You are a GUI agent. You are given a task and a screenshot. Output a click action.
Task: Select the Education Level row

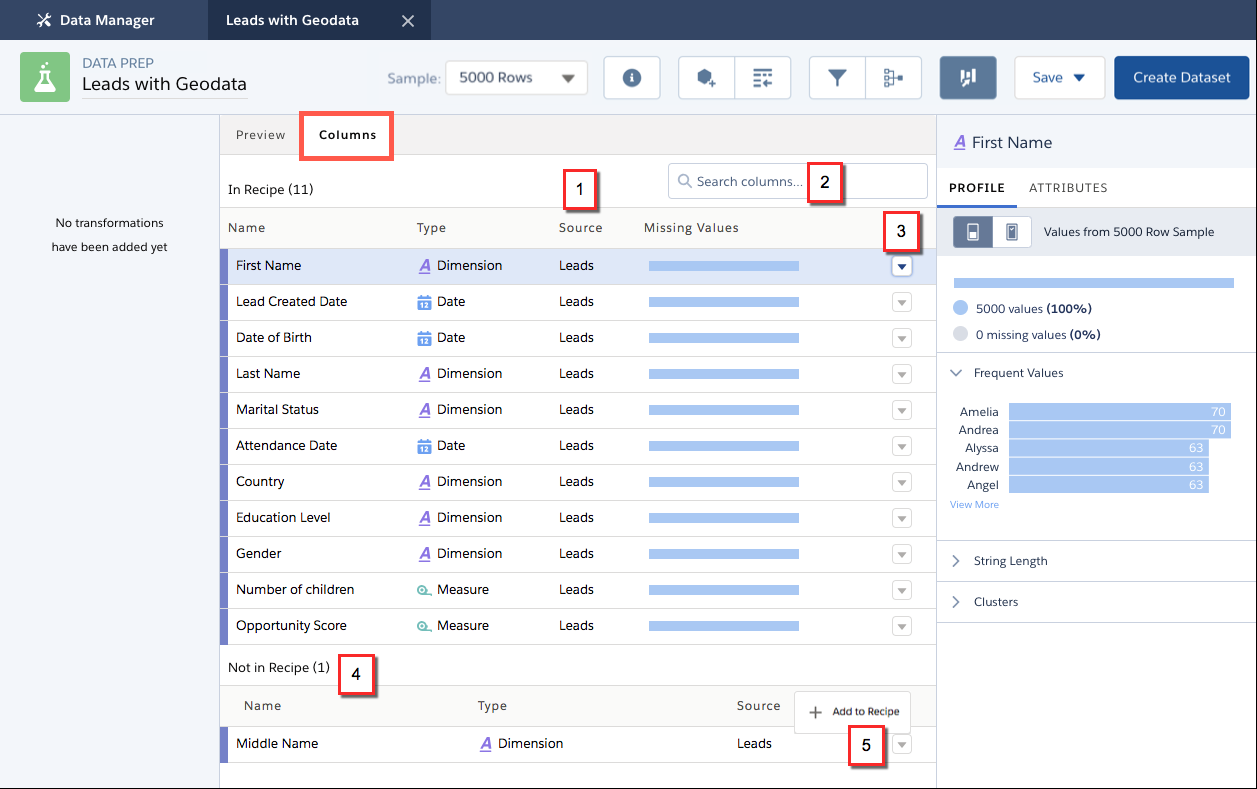(578, 518)
